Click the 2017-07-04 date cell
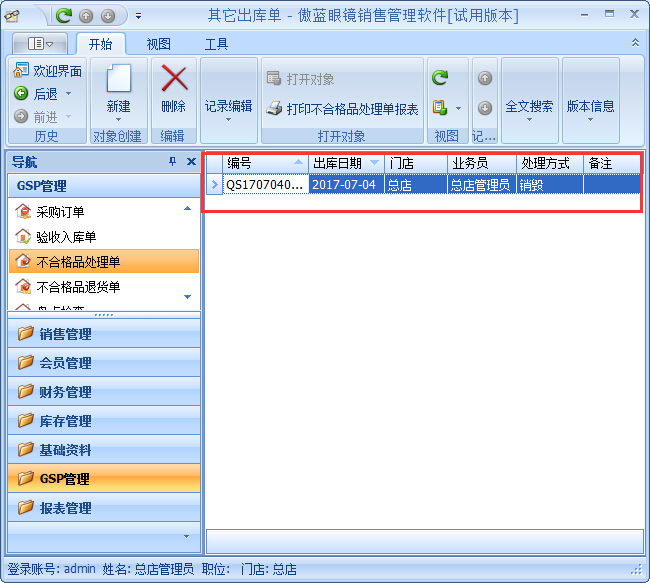 pos(347,185)
